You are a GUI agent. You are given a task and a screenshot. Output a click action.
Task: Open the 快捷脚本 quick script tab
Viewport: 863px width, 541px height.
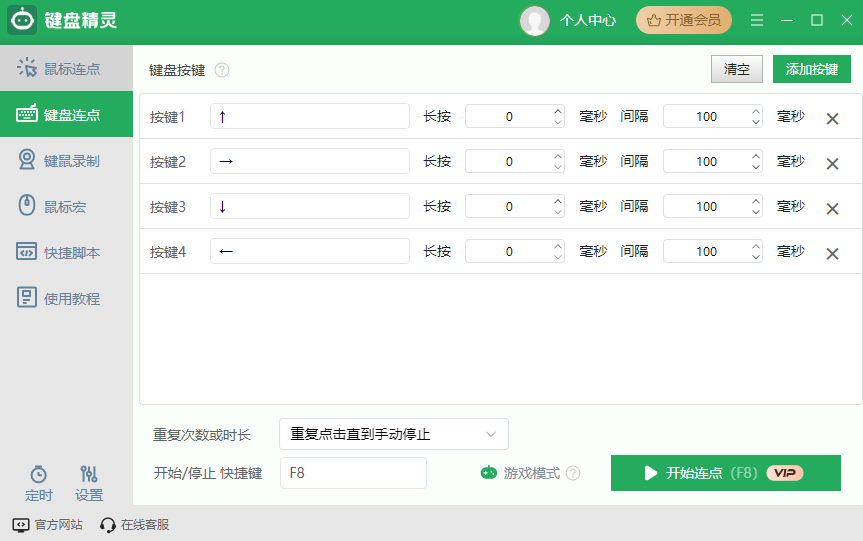click(x=67, y=252)
